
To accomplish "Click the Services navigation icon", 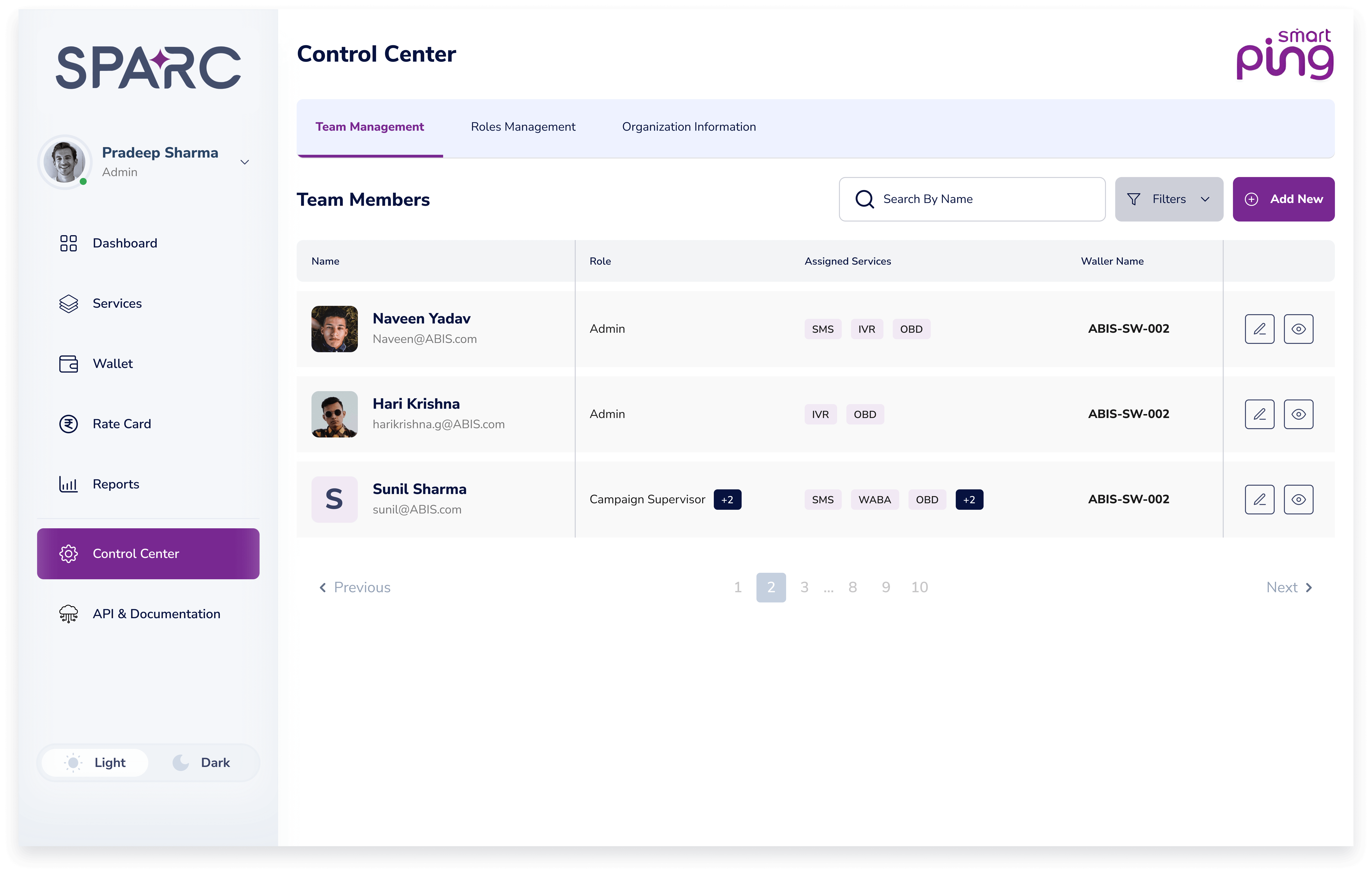I will (x=68, y=303).
